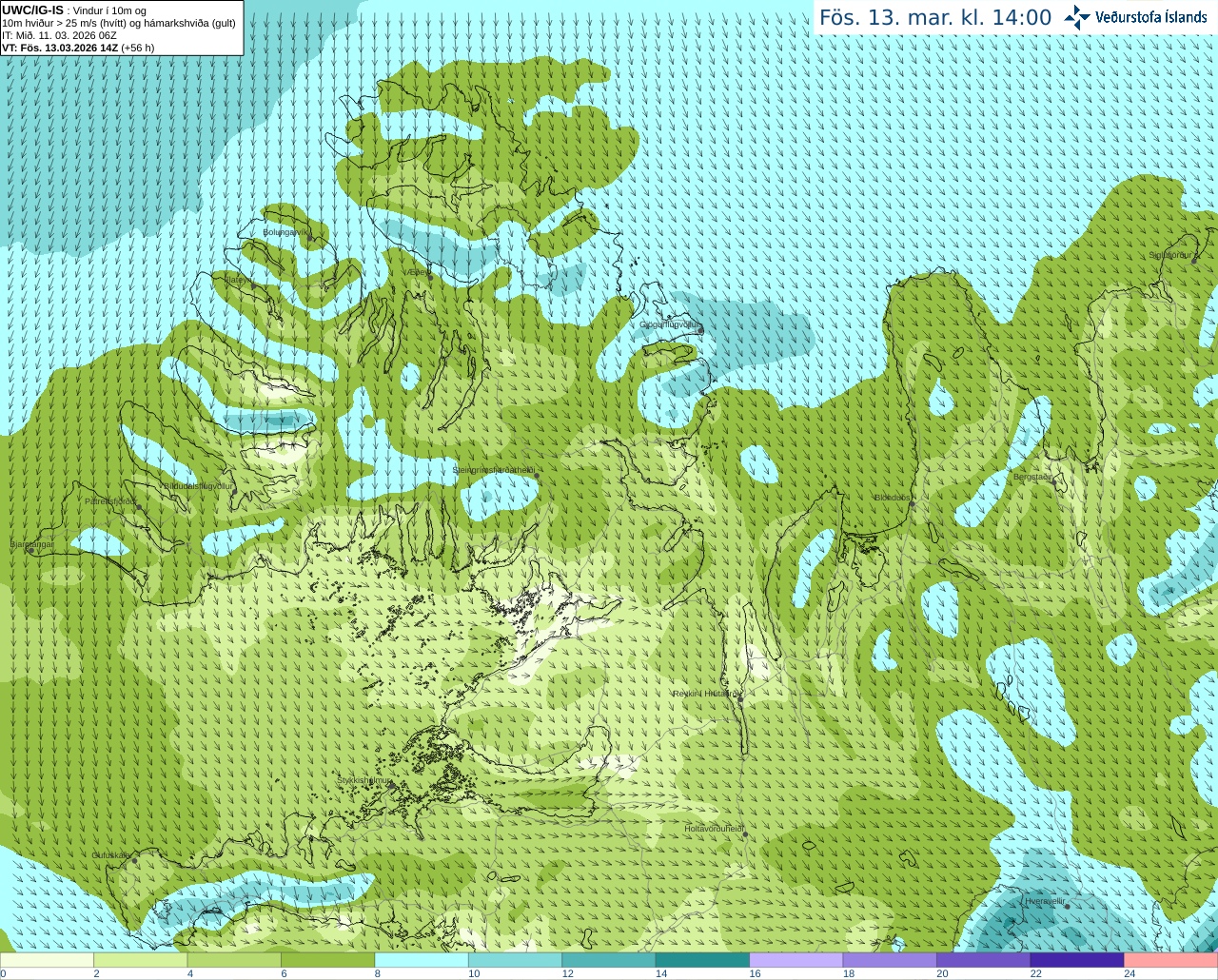Click the Bergstaðir place label

[x=1032, y=477]
